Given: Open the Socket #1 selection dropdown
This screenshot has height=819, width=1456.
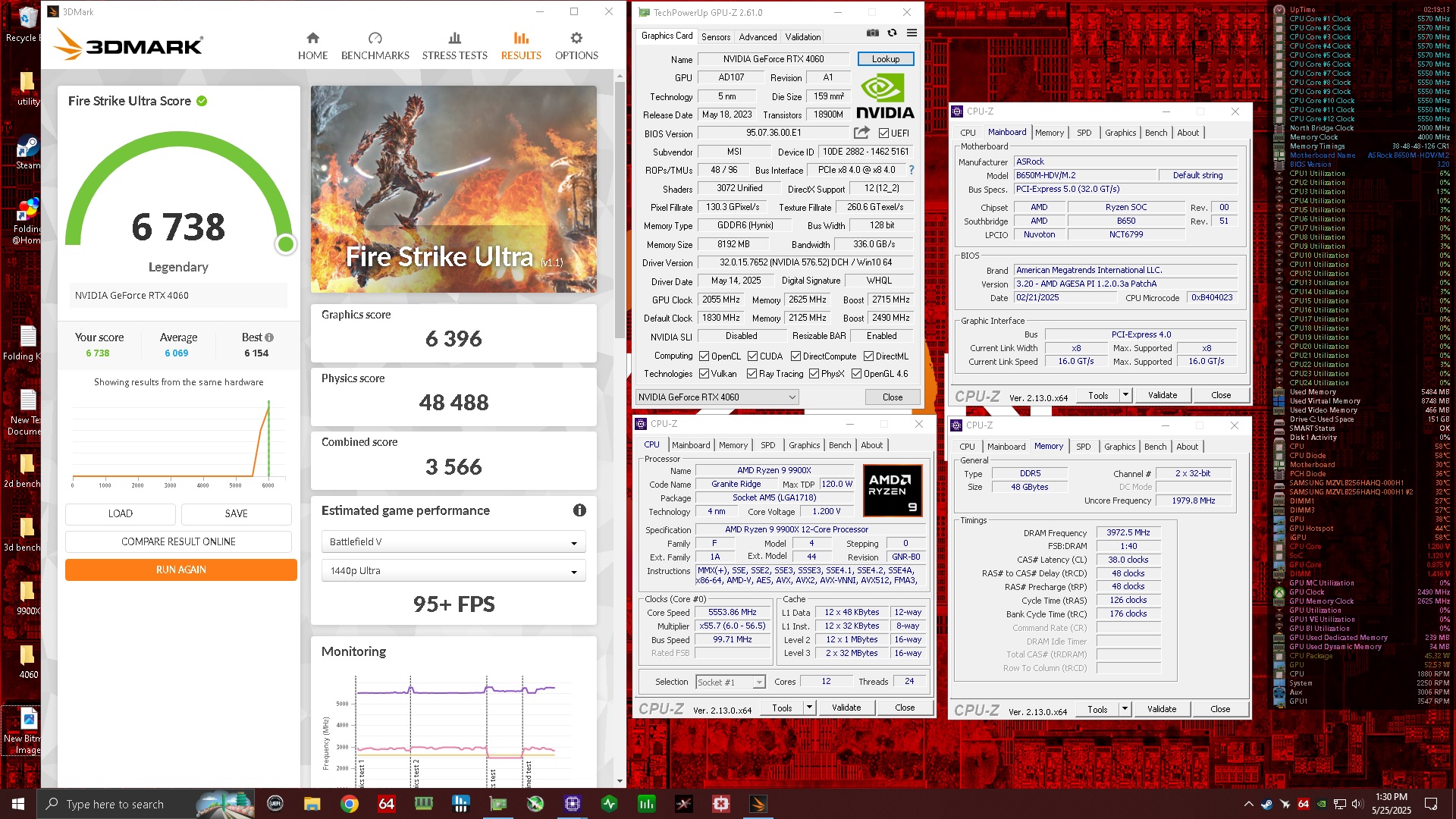Looking at the screenshot, I should tap(730, 682).
